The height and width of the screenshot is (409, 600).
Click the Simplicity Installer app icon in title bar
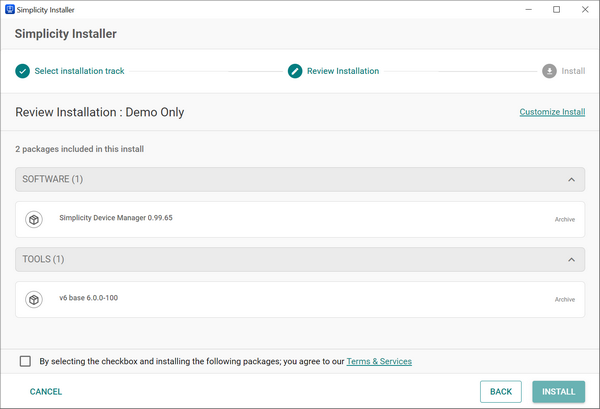coord(10,10)
